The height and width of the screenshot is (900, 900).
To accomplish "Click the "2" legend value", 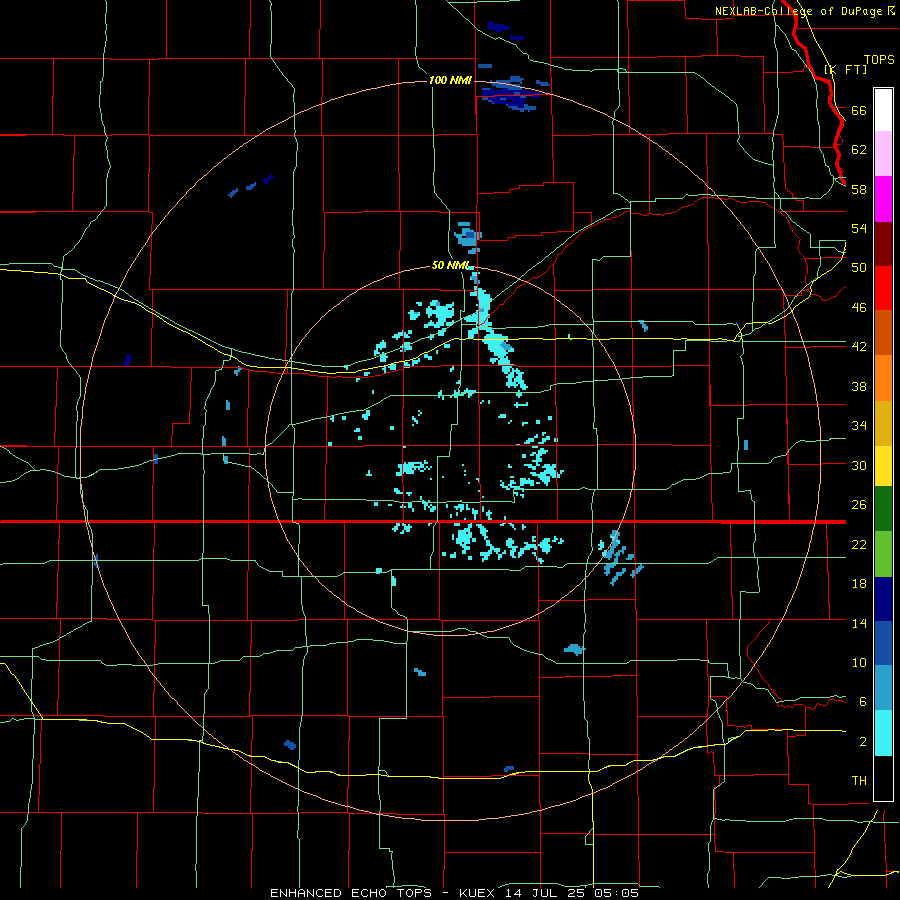I will point(863,742).
